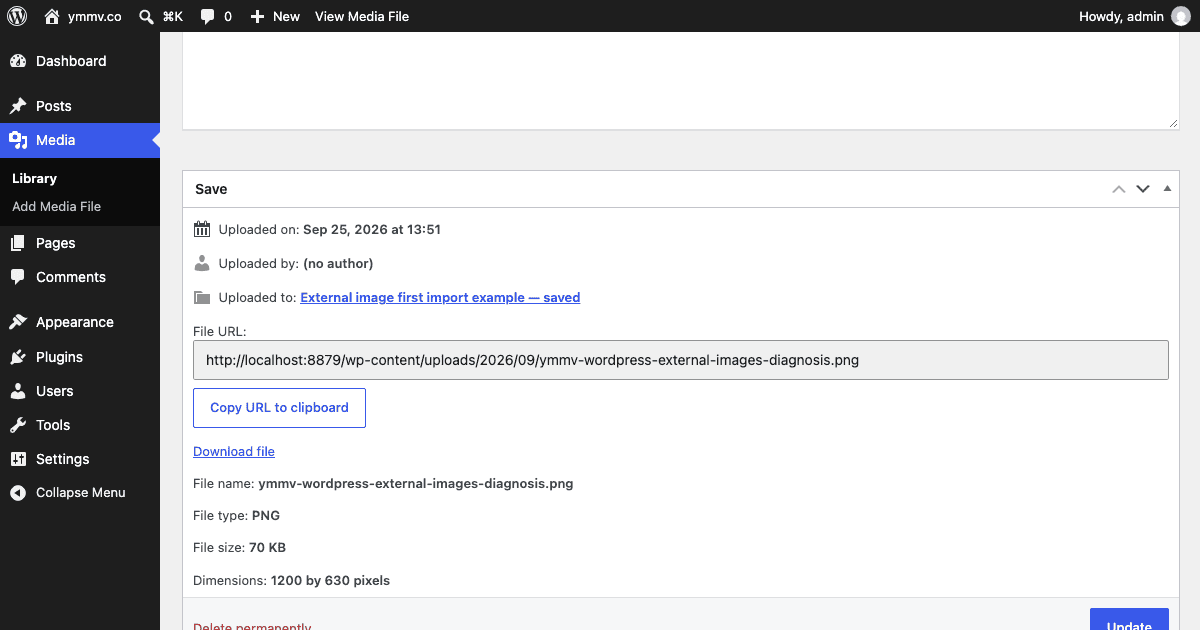Click the Users person icon
Screen dimensions: 1200x630
(18, 391)
